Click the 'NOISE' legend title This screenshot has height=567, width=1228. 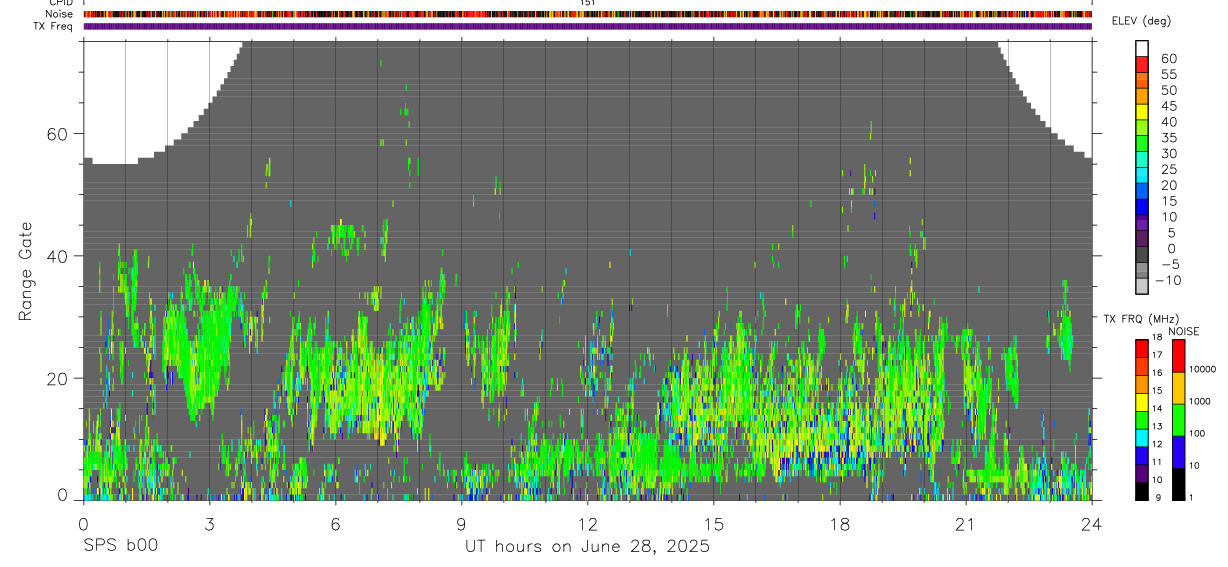click(x=1182, y=330)
